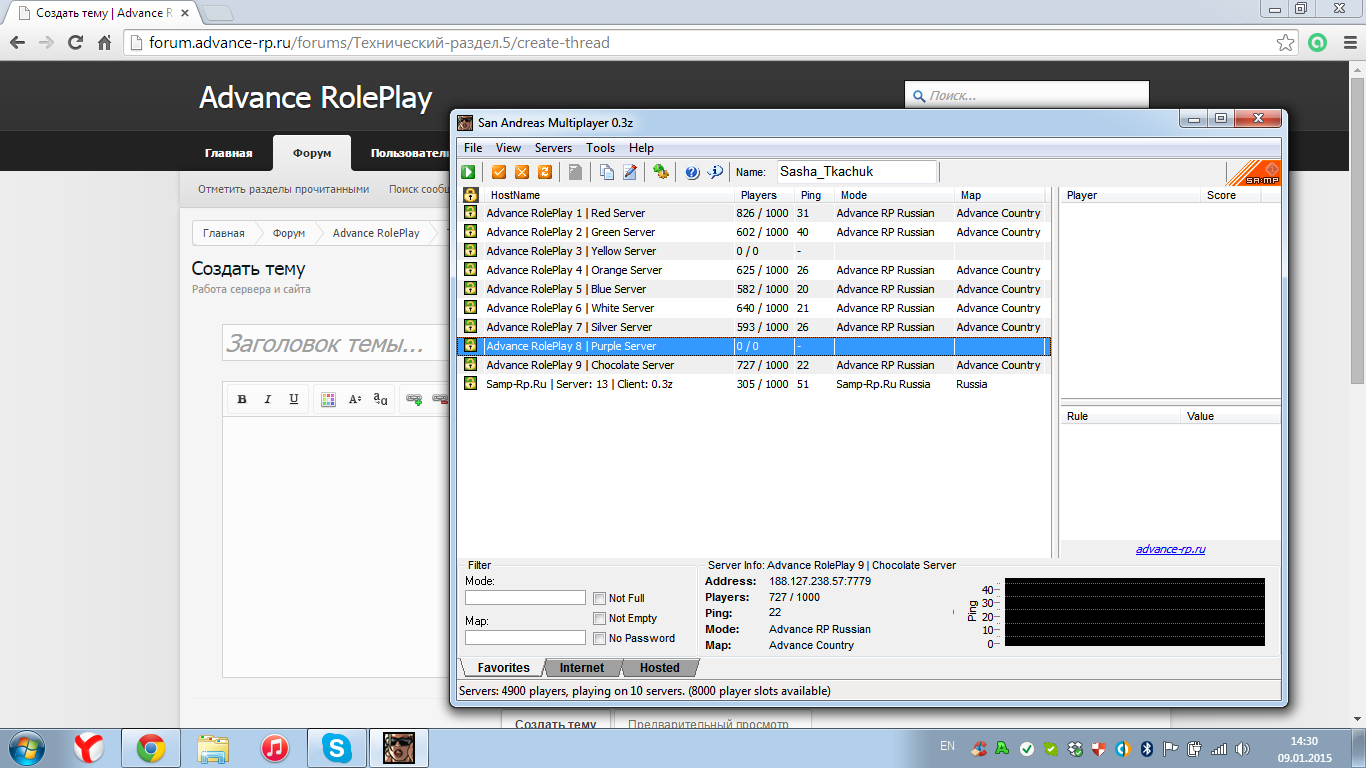Select 'Samp-Rp.Ru | Server: 13' row
This screenshot has height=768, width=1366.
pyautogui.click(x=754, y=384)
